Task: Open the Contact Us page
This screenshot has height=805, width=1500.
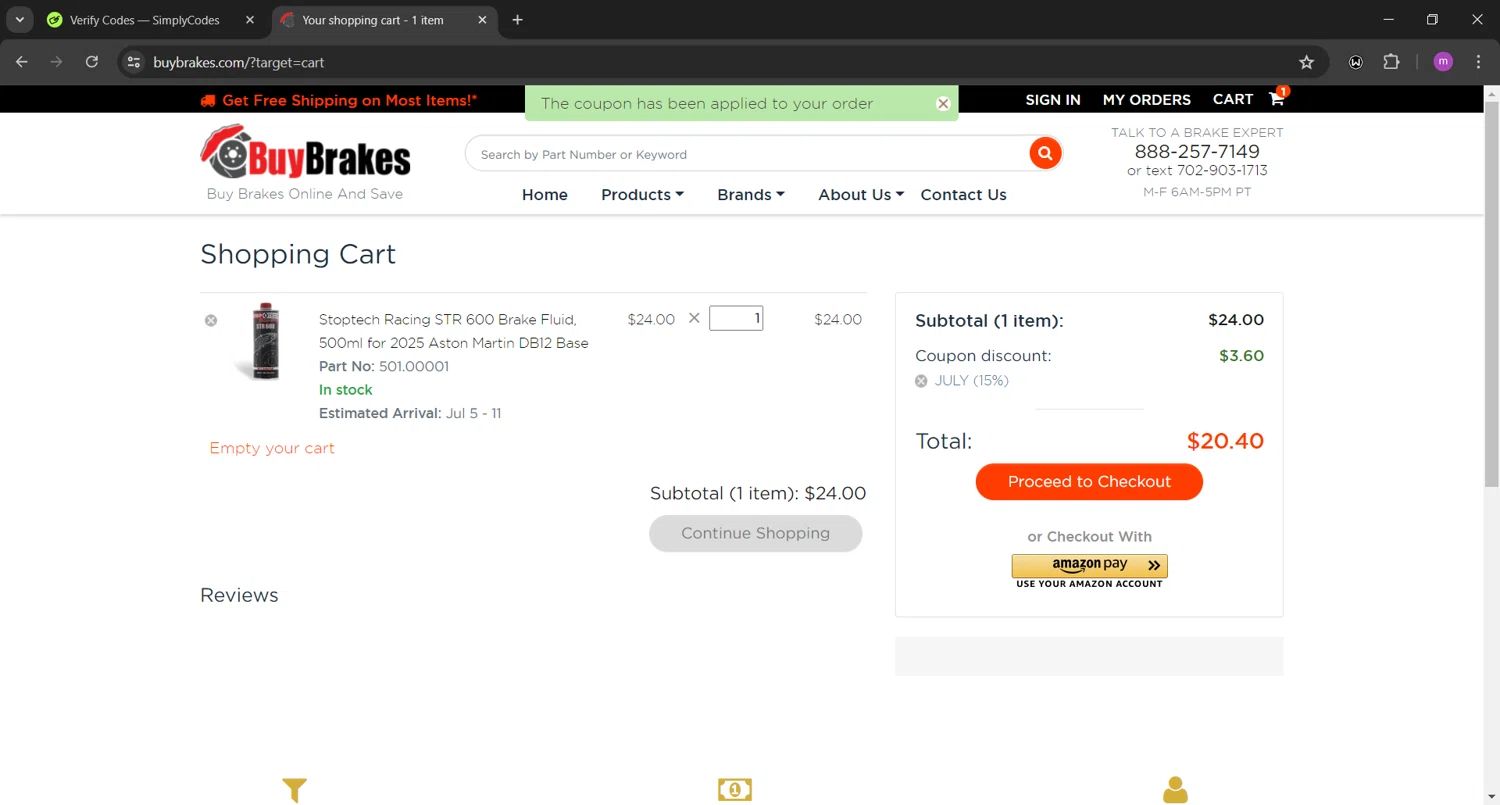Action: point(963,195)
